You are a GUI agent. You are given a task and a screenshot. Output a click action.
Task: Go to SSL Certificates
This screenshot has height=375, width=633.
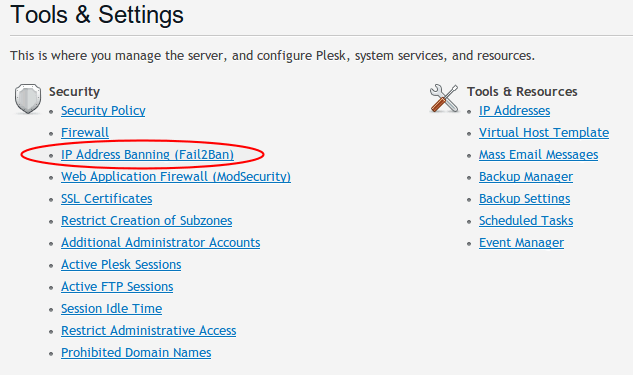(107, 199)
